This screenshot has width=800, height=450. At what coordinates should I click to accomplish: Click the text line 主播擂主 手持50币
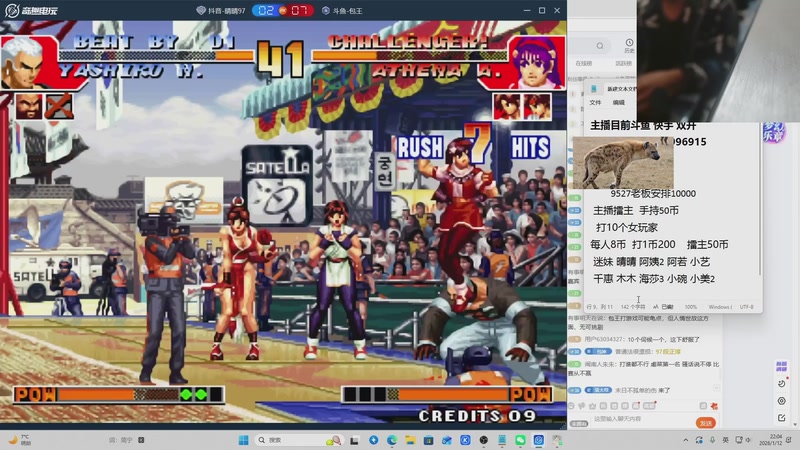(x=636, y=210)
